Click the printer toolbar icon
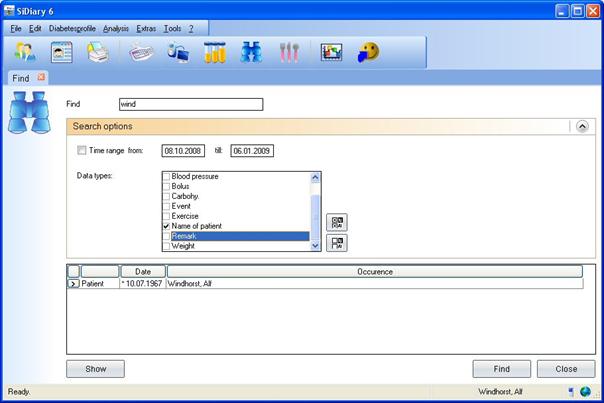The image size is (604, 403). point(97,53)
